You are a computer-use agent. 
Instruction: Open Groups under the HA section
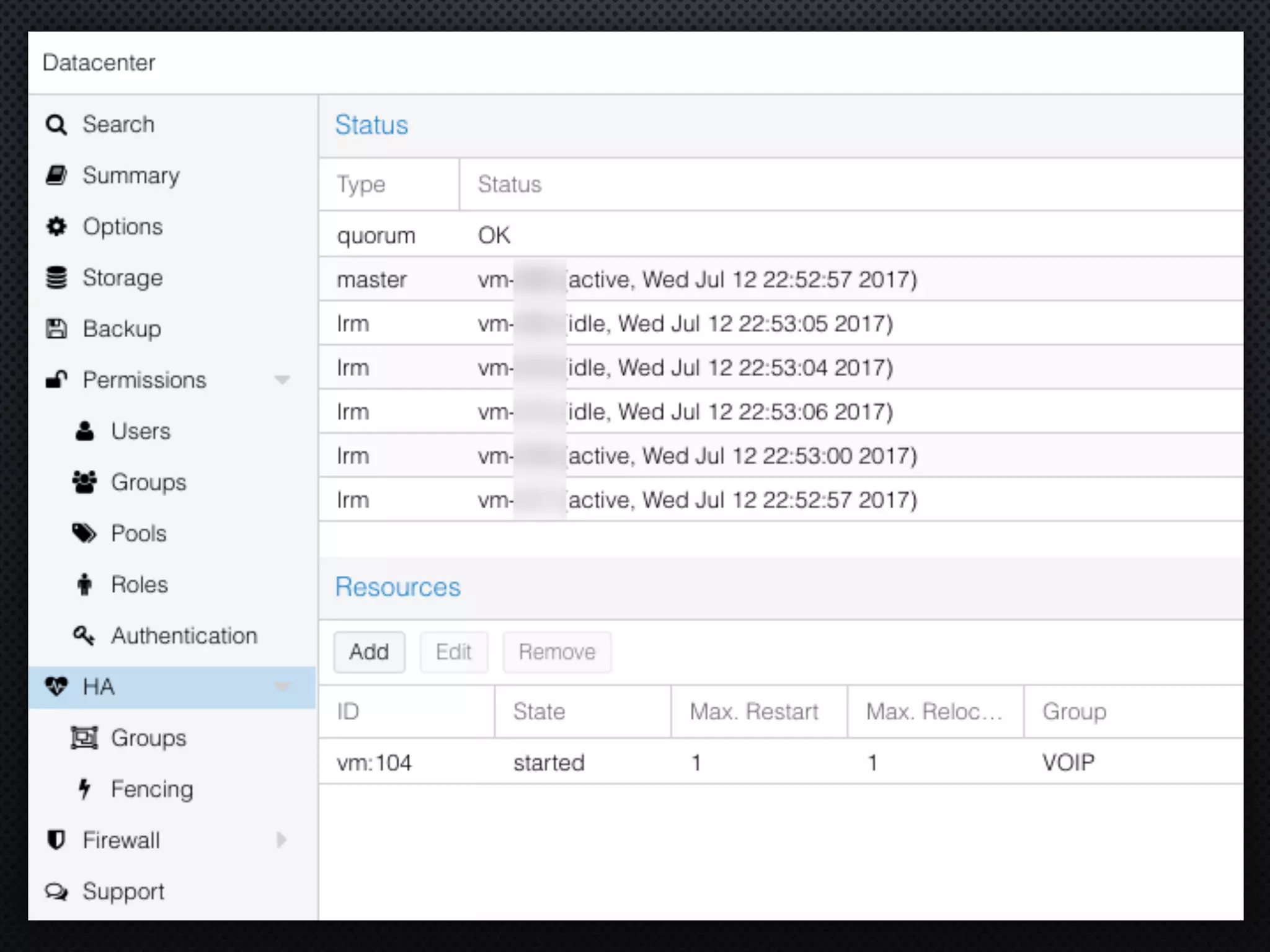tap(148, 738)
